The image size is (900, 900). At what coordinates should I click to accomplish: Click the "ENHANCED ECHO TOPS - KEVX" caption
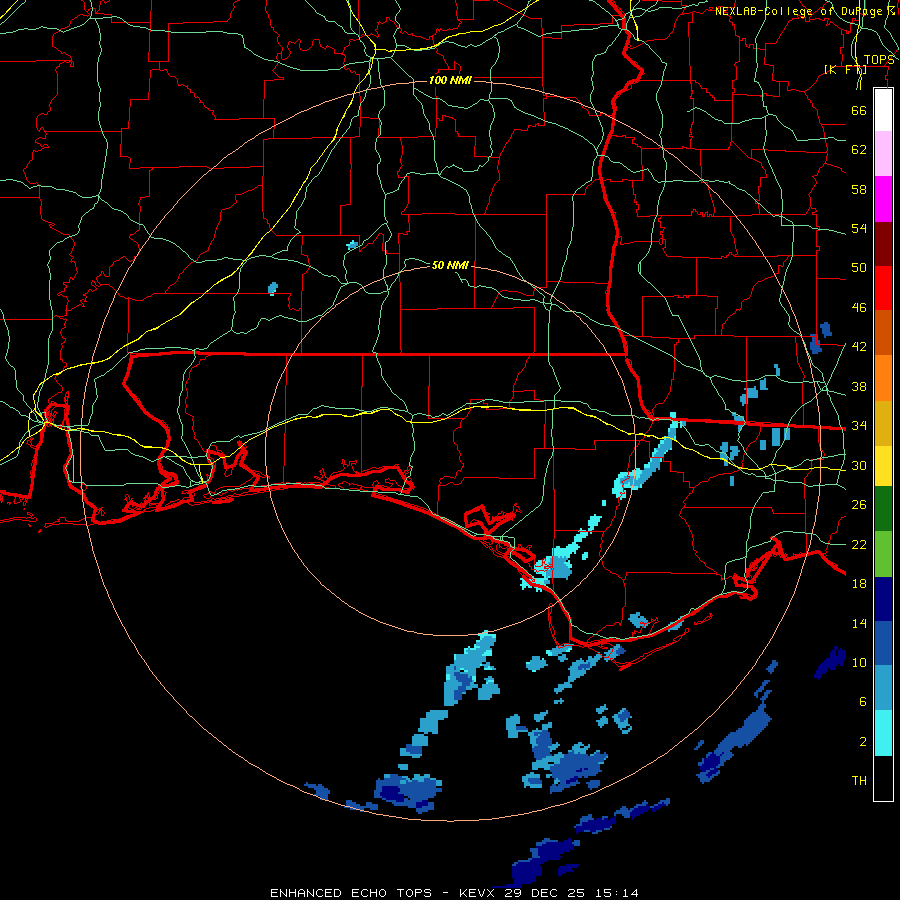click(x=385, y=893)
